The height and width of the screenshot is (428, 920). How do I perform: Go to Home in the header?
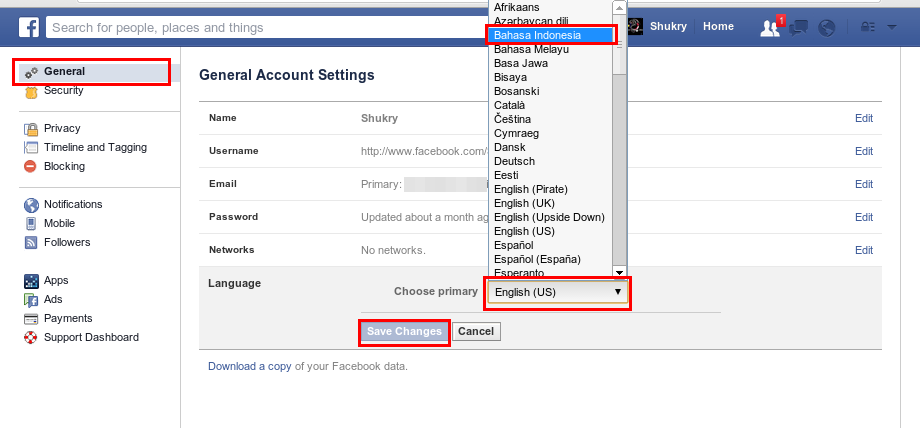(718, 26)
